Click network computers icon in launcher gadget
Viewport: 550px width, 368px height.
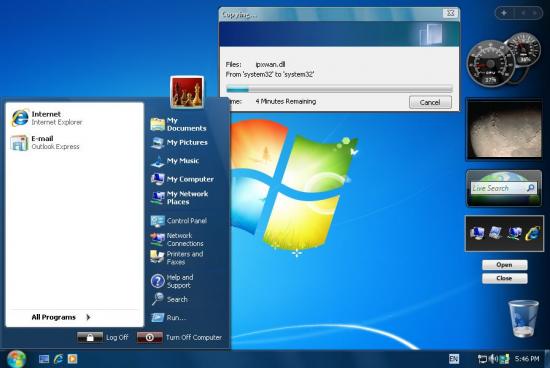click(514, 233)
